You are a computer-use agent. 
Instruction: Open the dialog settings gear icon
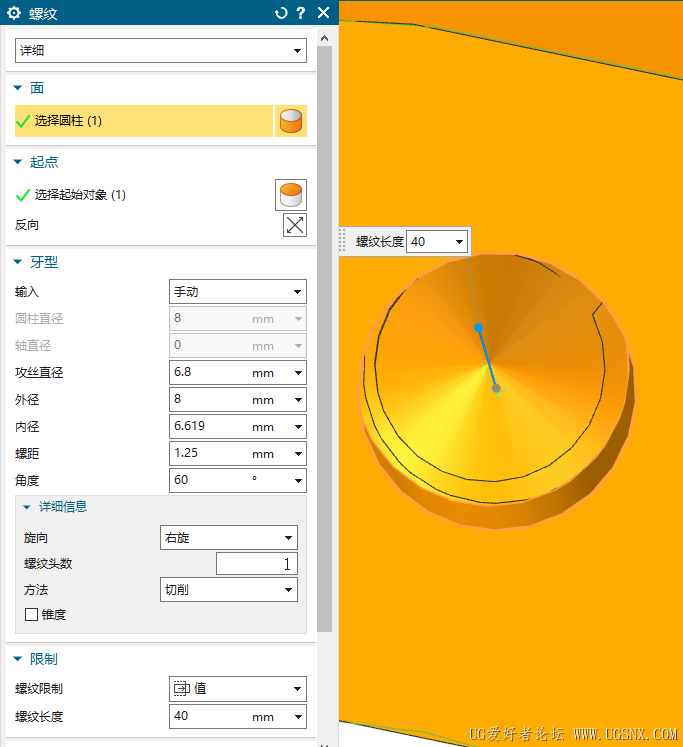(14, 13)
